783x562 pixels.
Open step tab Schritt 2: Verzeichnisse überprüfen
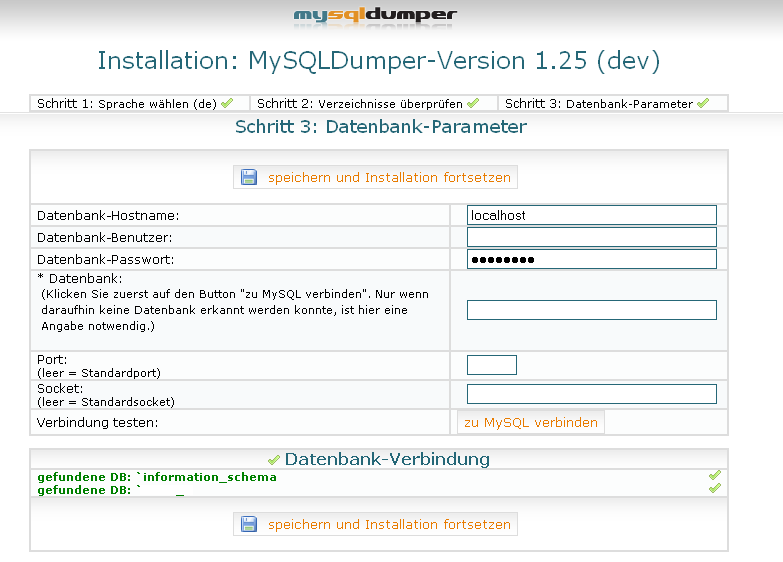click(x=374, y=103)
